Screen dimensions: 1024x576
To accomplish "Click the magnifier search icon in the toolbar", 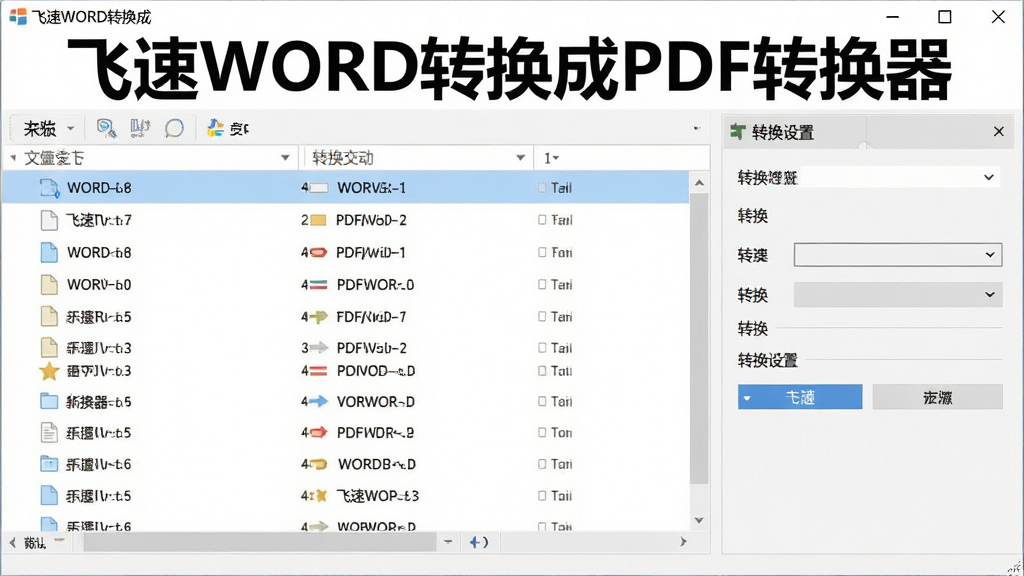I will click(x=106, y=129).
